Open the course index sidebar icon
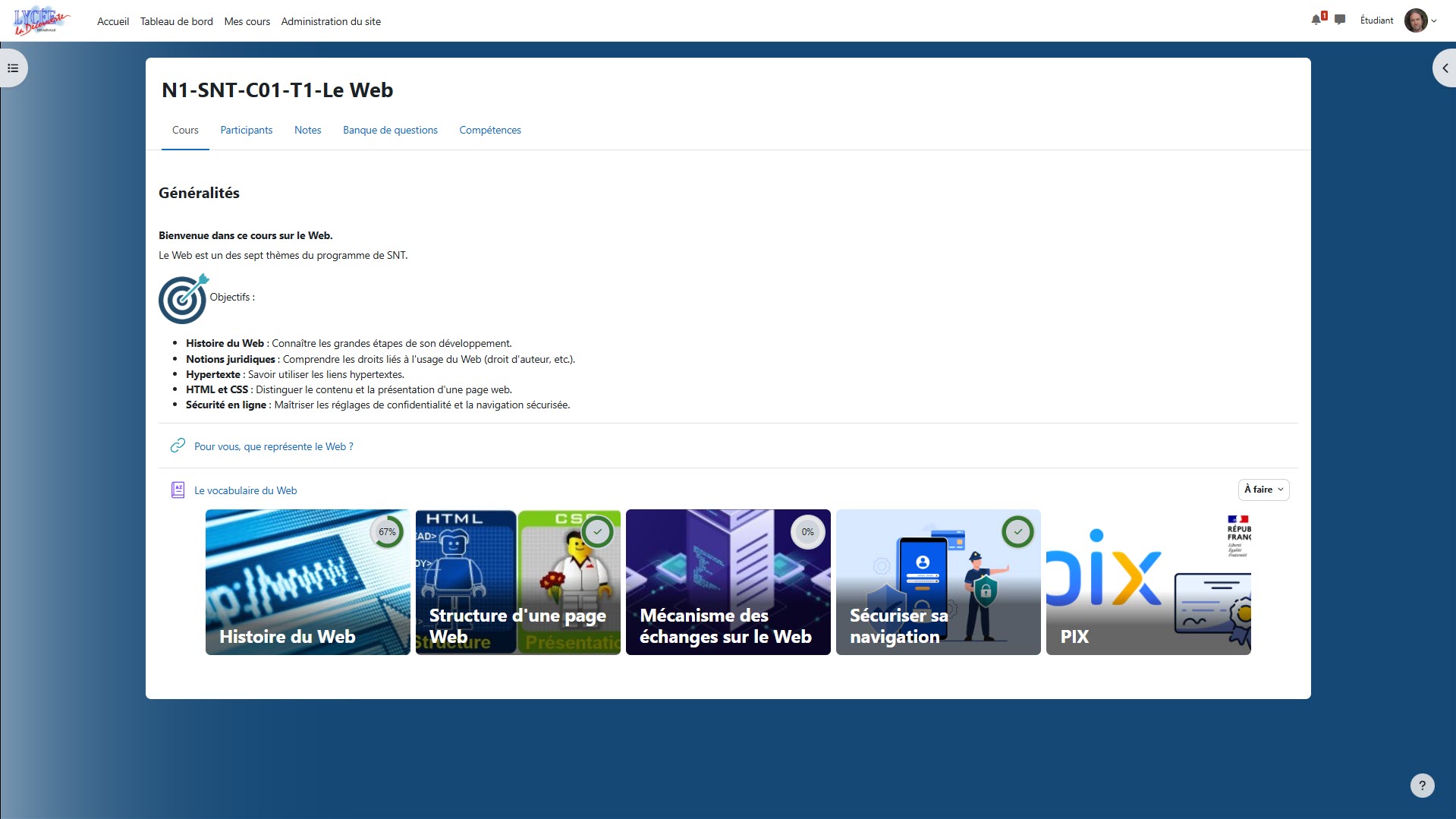The image size is (1456, 819). point(11,68)
